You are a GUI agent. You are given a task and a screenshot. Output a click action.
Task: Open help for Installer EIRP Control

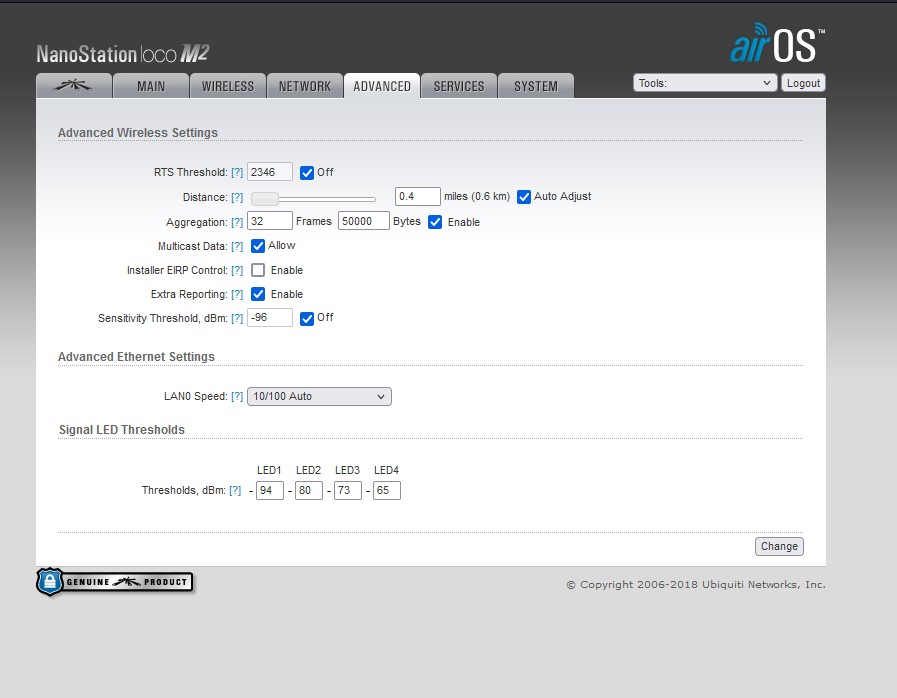click(x=237, y=271)
